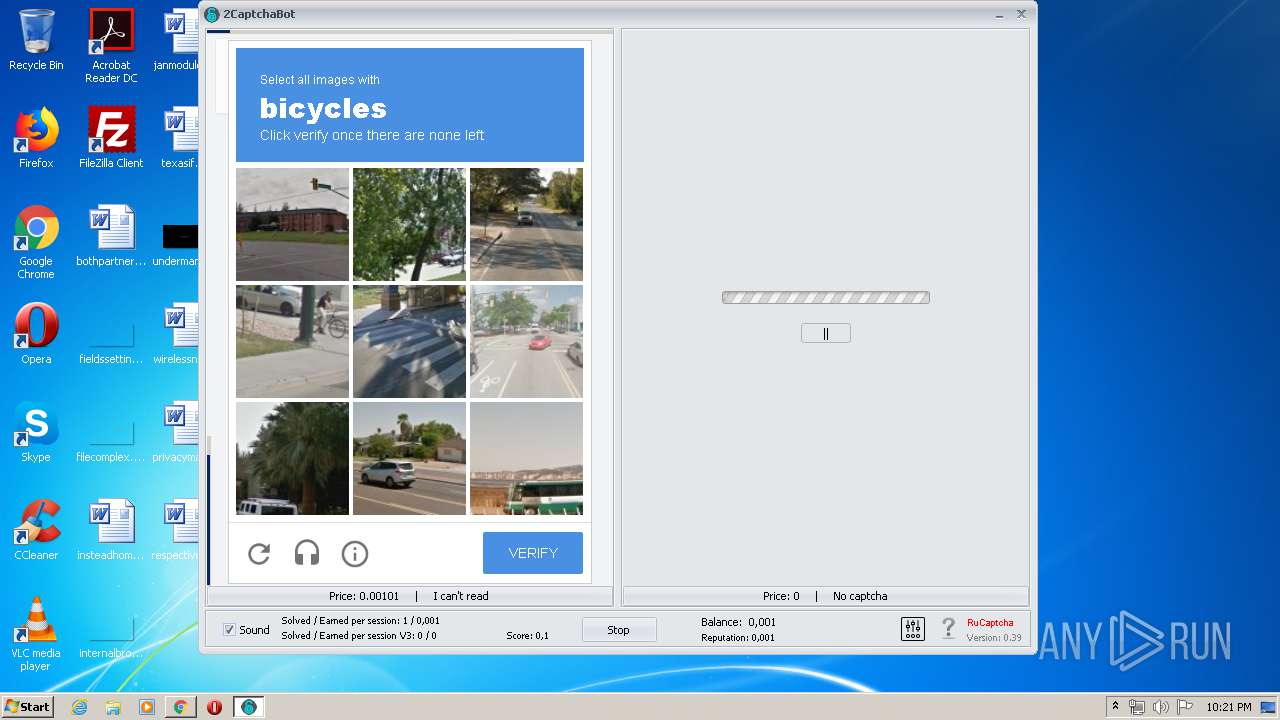
Task: Click the 'No captcha' status text
Action: click(860, 596)
